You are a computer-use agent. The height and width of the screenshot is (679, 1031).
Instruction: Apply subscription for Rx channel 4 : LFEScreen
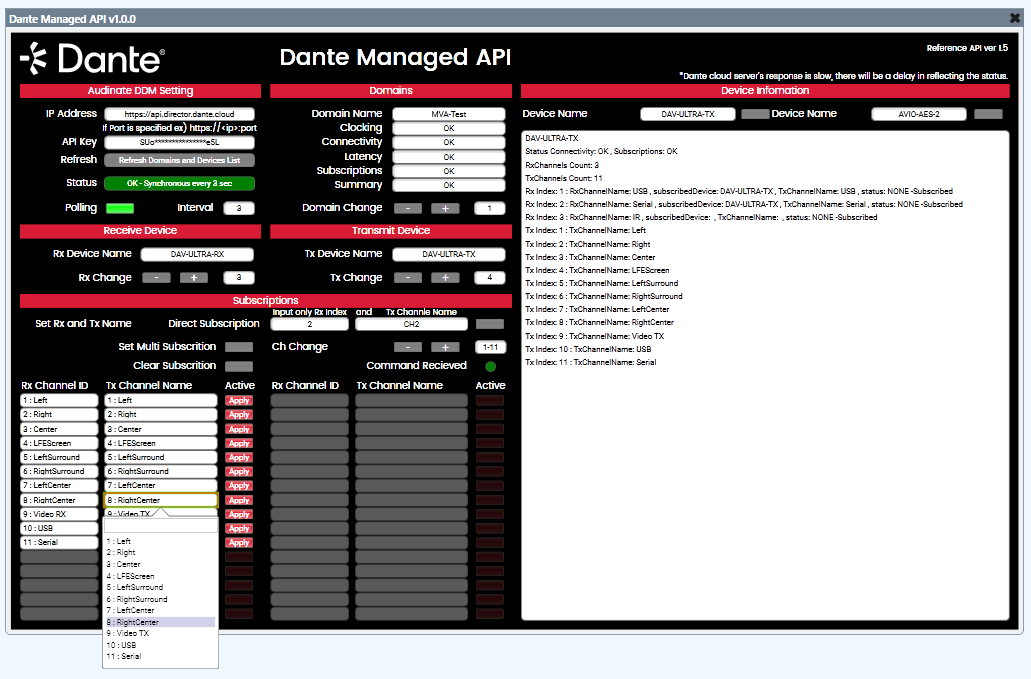(x=239, y=443)
